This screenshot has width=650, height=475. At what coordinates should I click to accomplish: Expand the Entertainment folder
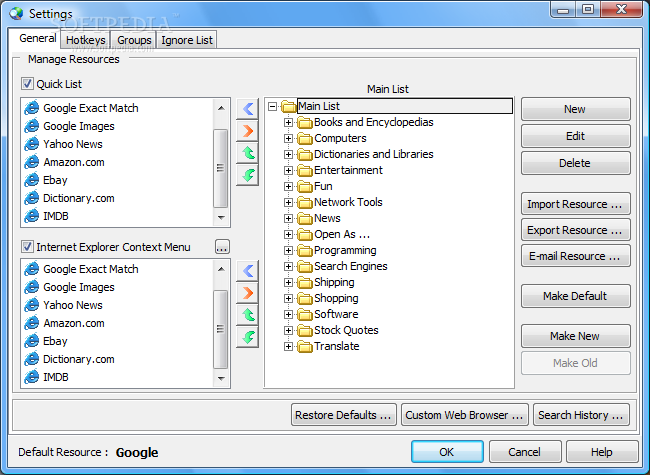click(x=289, y=170)
